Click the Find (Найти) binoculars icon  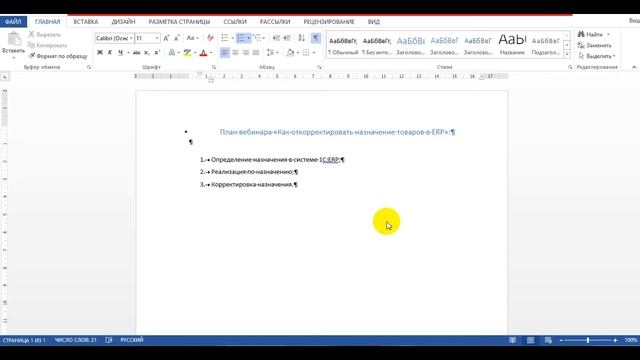pos(581,34)
